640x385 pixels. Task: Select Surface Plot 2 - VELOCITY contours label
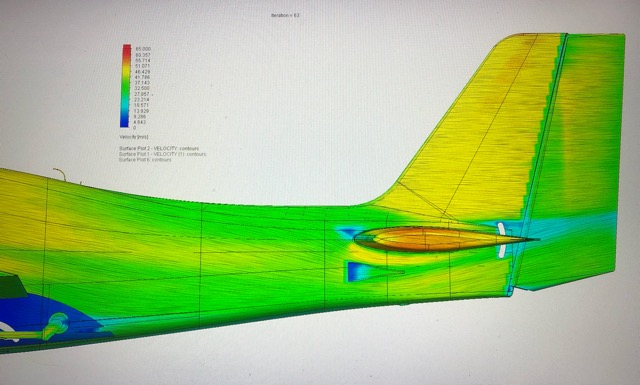(159, 149)
